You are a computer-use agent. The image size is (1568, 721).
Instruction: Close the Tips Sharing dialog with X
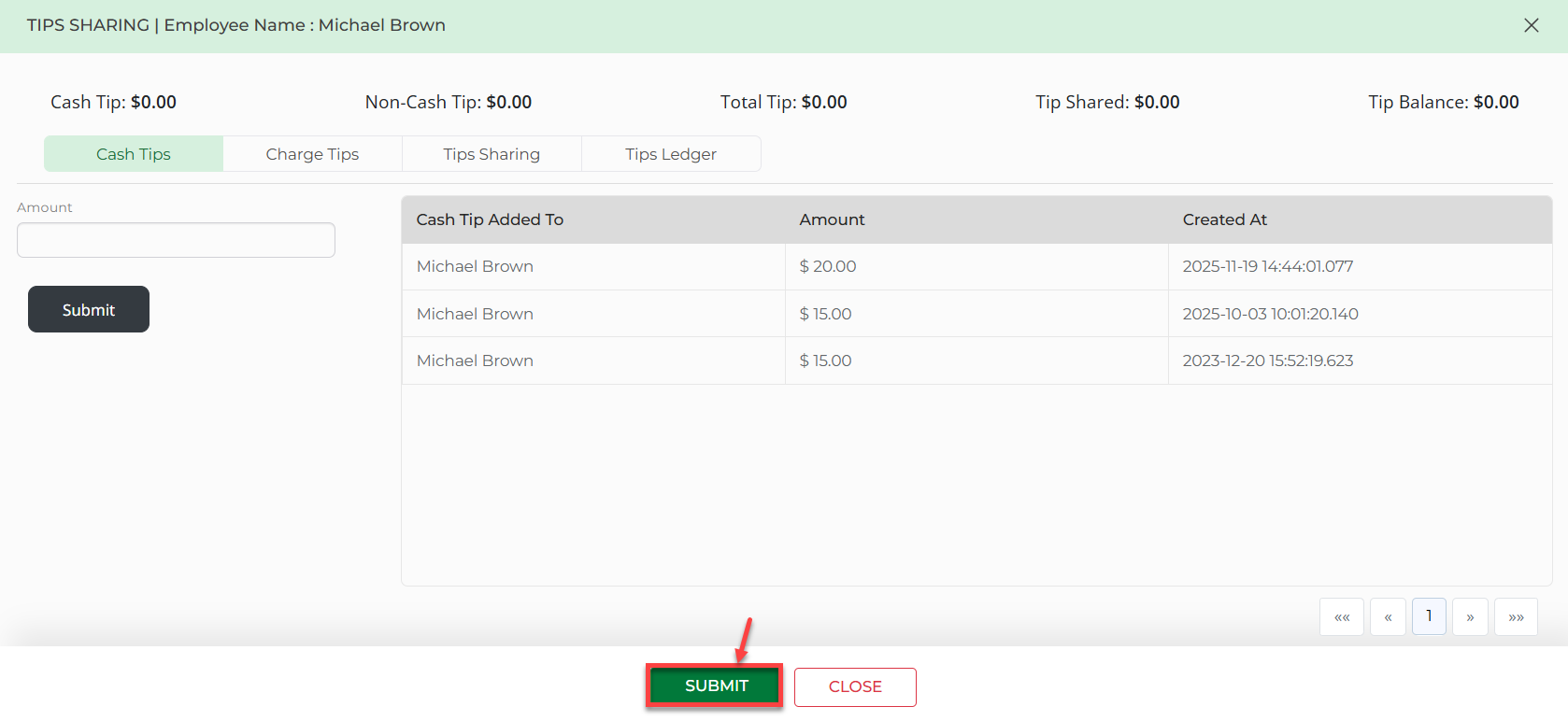point(1531,25)
